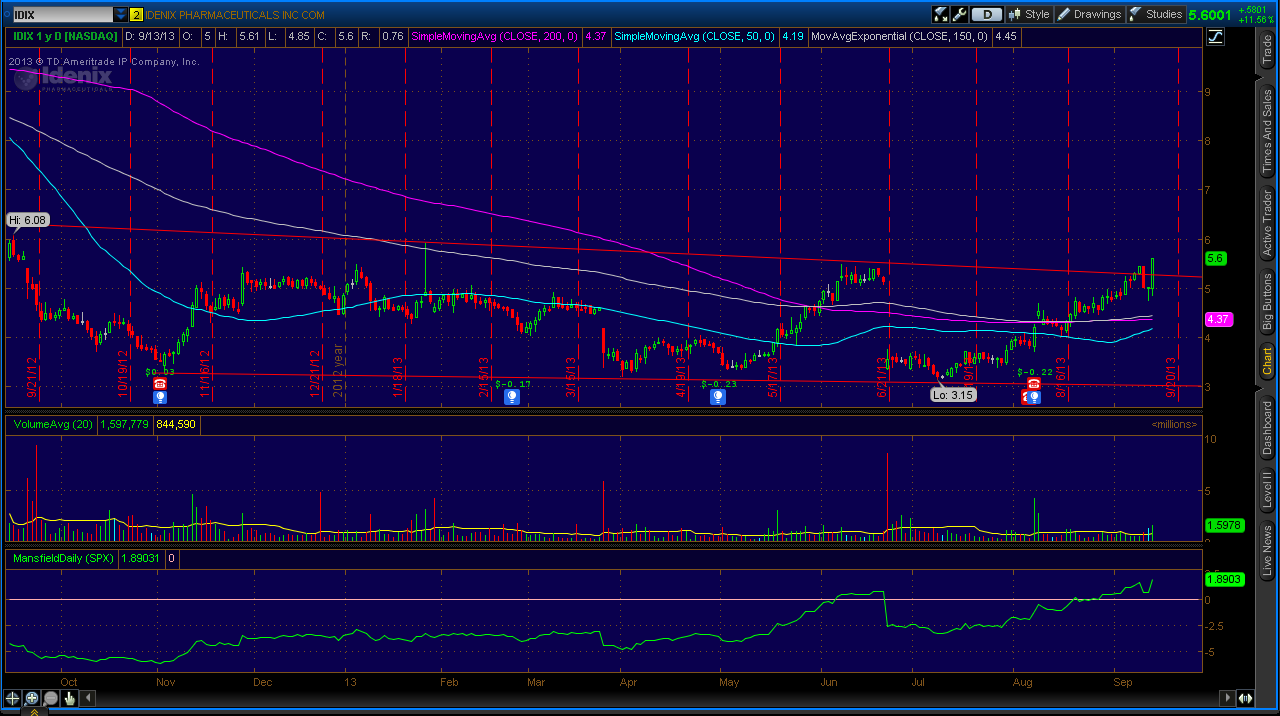This screenshot has height=716, width=1280.
Task: Click the IDIX symbol input field
Action: click(62, 15)
